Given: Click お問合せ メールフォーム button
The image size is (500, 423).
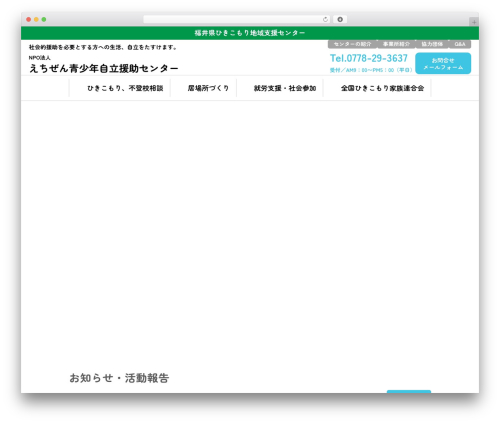Looking at the screenshot, I should point(443,63).
